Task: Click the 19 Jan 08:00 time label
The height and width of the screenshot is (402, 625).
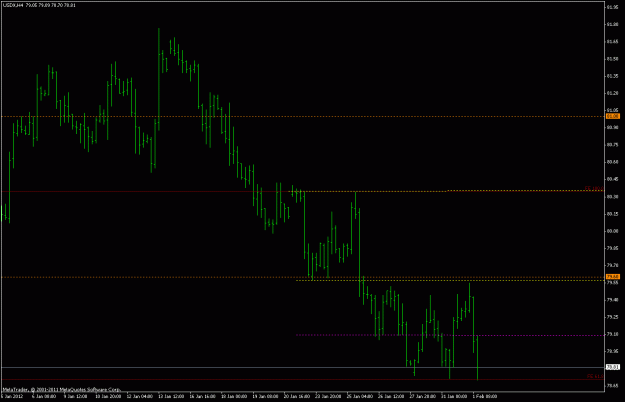Action: (x=265, y=396)
